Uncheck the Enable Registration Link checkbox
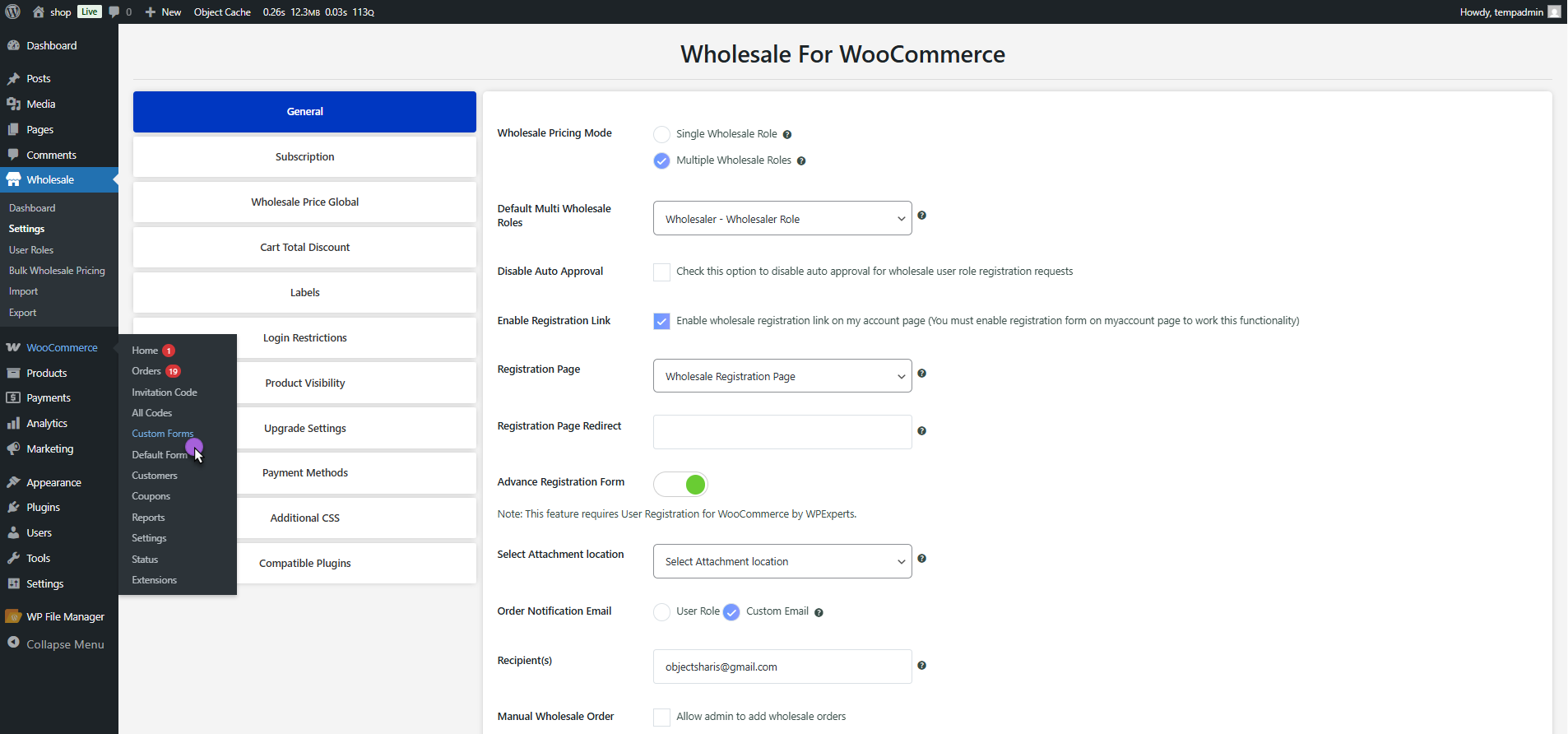1568x734 pixels. pyautogui.click(x=661, y=322)
